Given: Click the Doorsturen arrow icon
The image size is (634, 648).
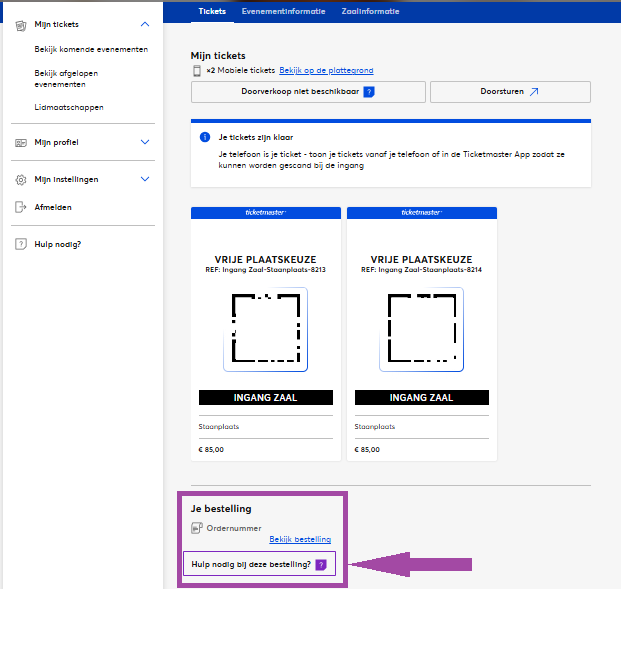Looking at the screenshot, I should pos(534,92).
